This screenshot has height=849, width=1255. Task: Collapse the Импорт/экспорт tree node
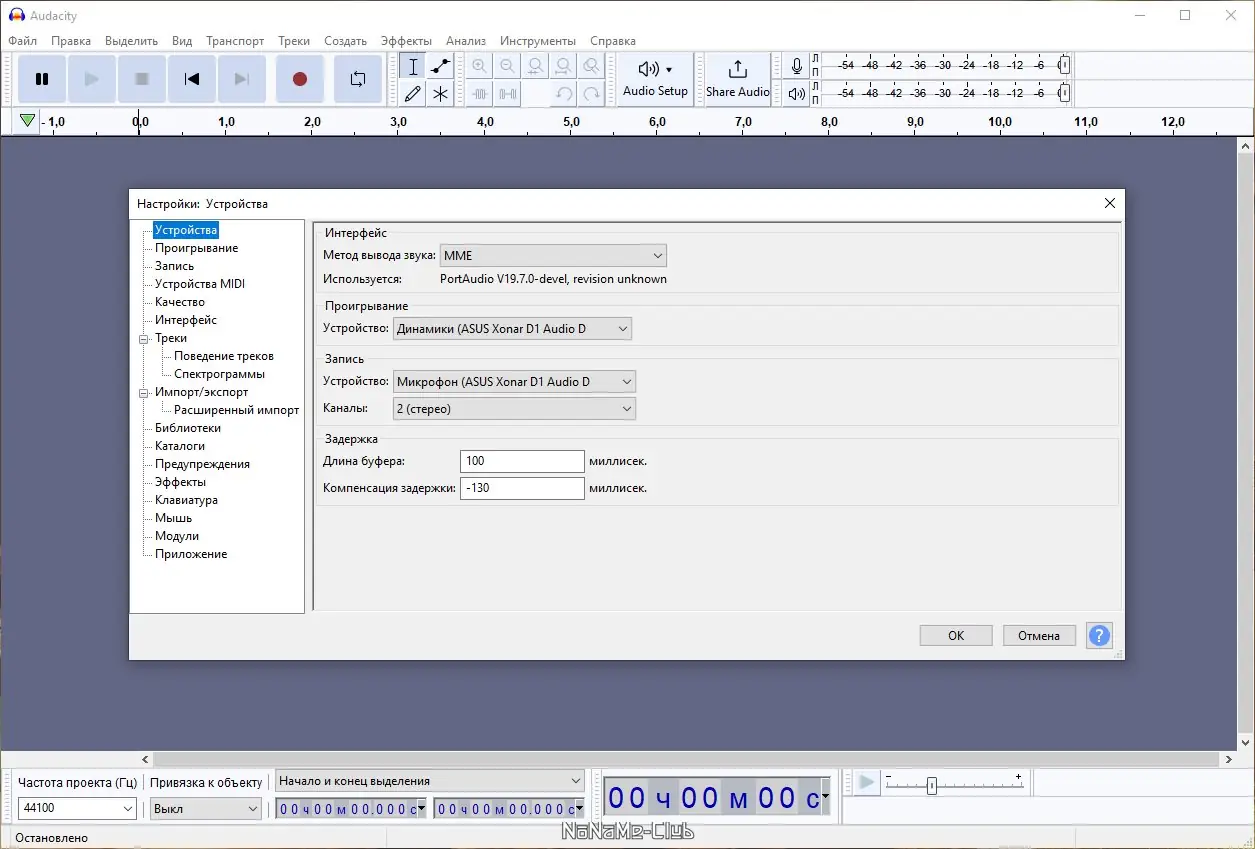click(x=144, y=393)
